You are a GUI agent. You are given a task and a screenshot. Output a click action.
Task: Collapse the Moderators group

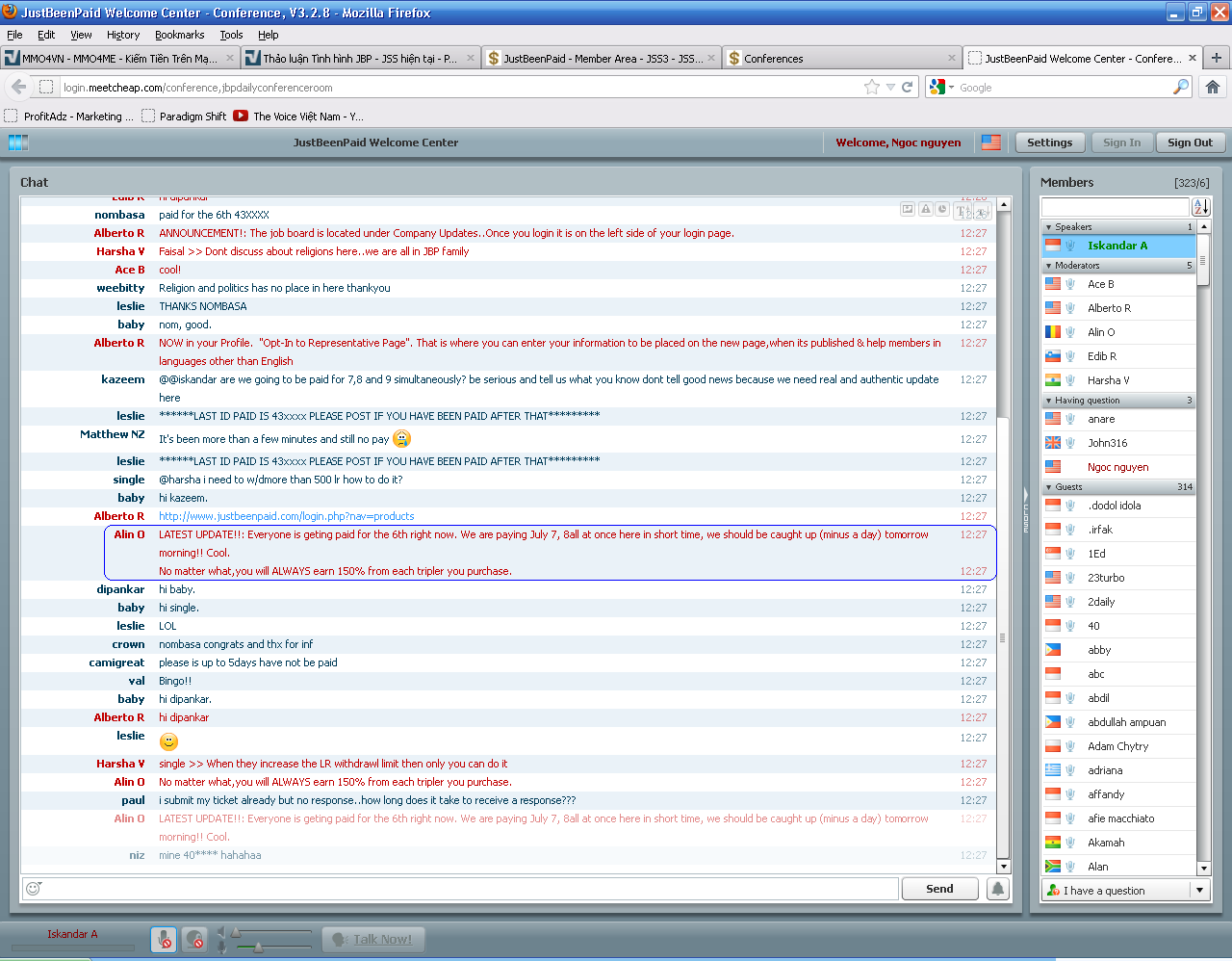click(x=1049, y=266)
